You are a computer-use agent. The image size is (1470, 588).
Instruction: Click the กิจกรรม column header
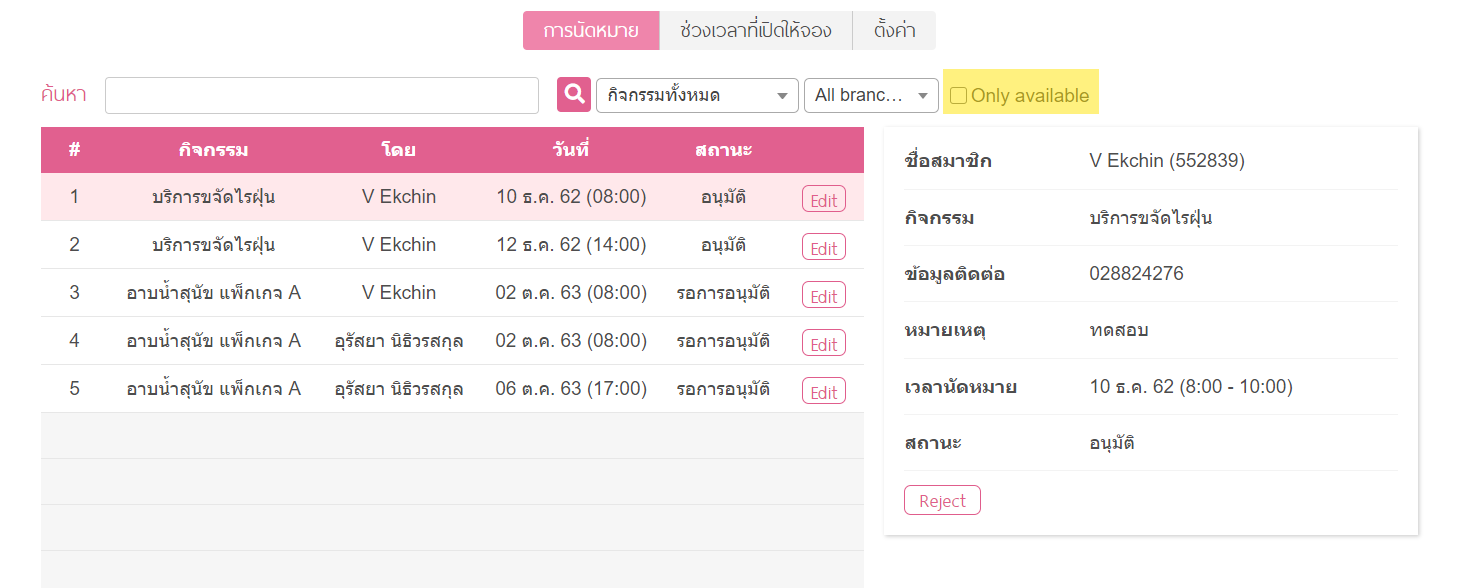pos(213,150)
